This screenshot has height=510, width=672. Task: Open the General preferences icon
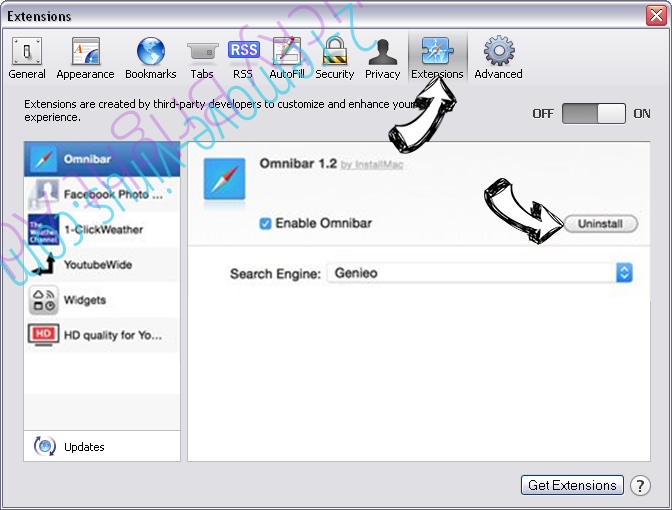click(27, 51)
